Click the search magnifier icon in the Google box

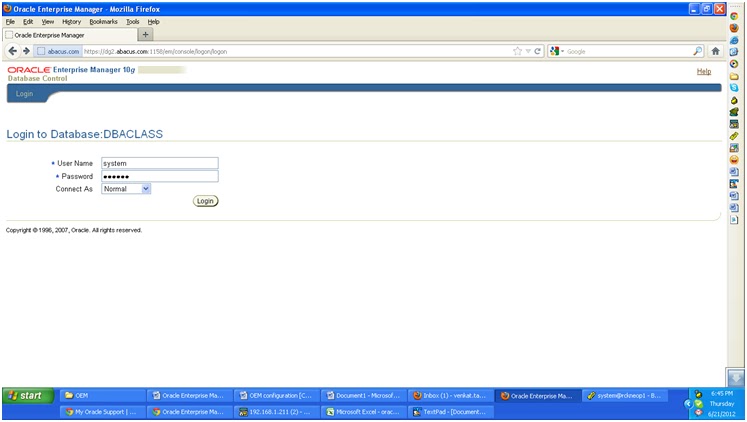click(x=697, y=51)
